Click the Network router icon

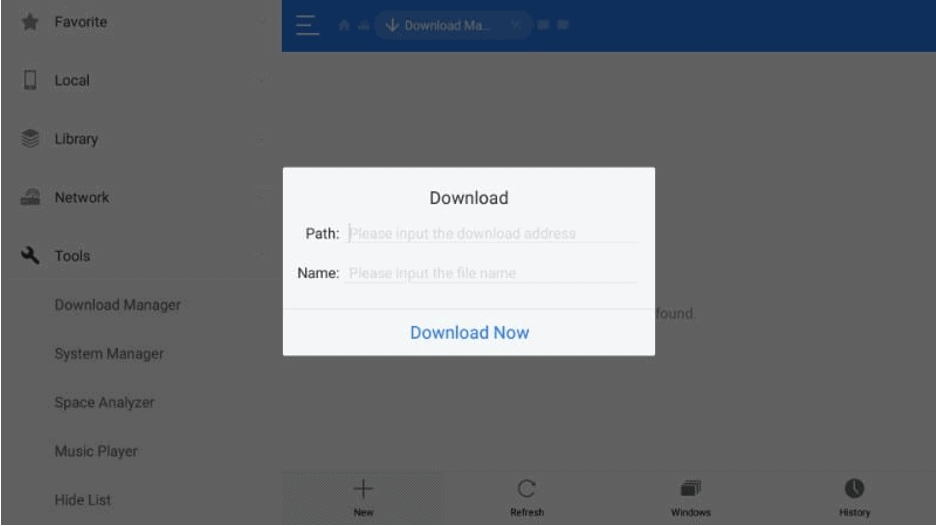point(31,198)
